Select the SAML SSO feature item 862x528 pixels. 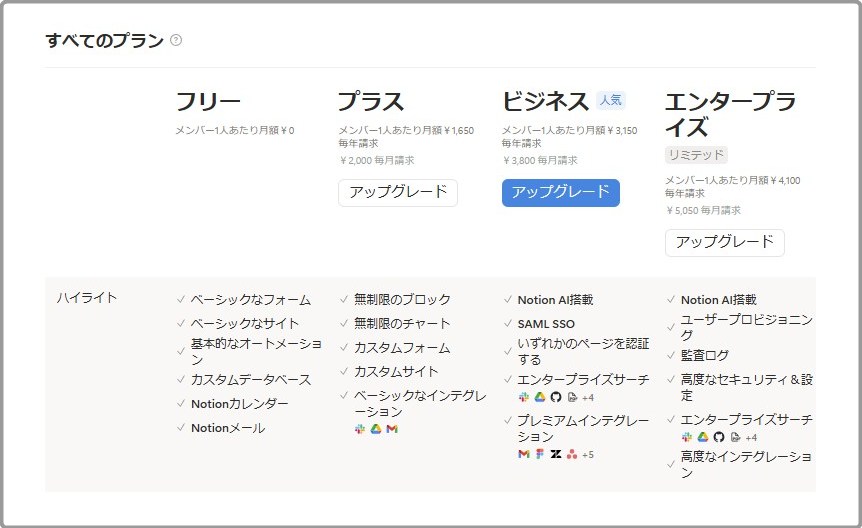pos(545,324)
